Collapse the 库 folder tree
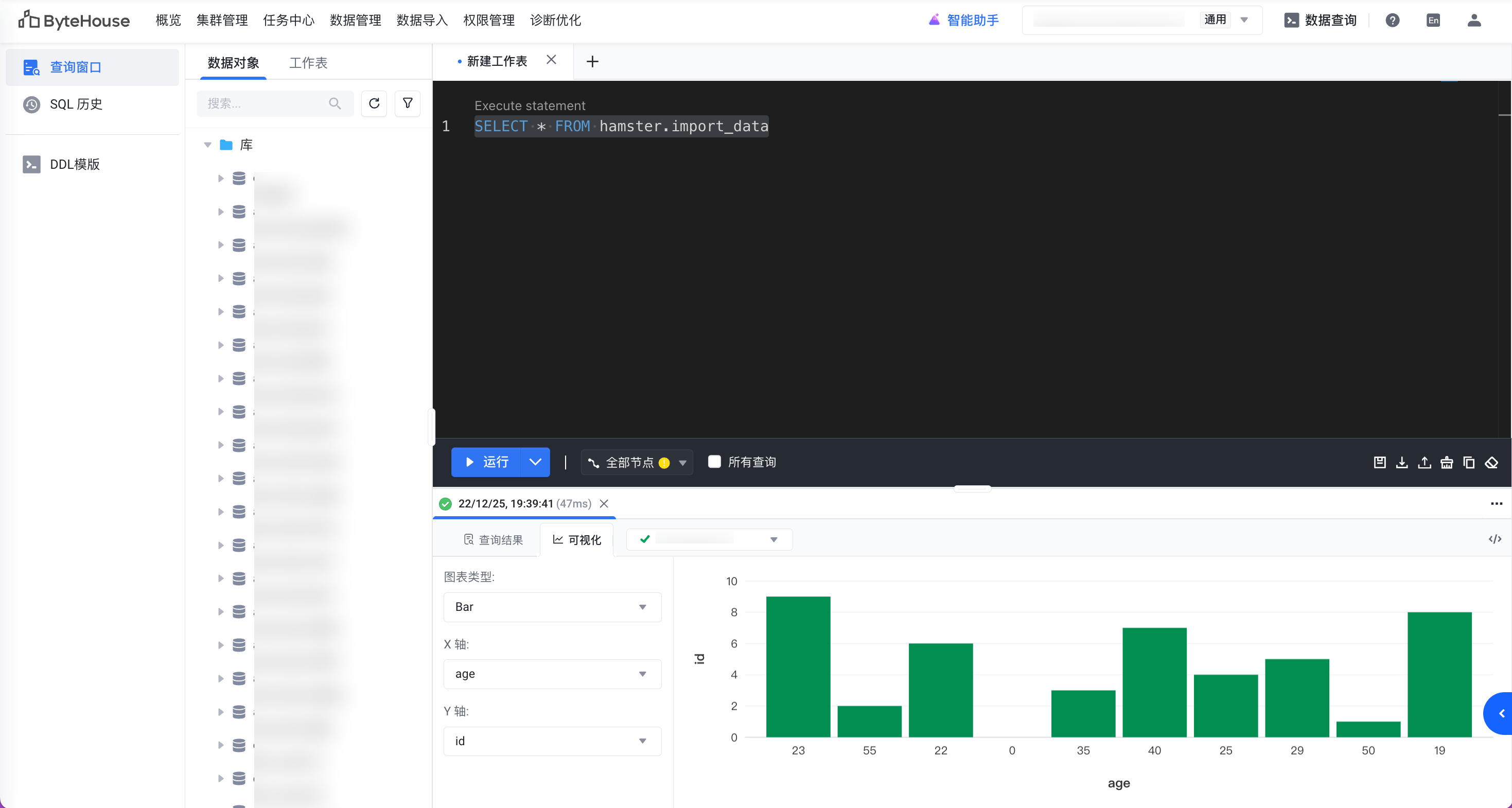Screen dimensions: 1512x808 tap(208, 145)
